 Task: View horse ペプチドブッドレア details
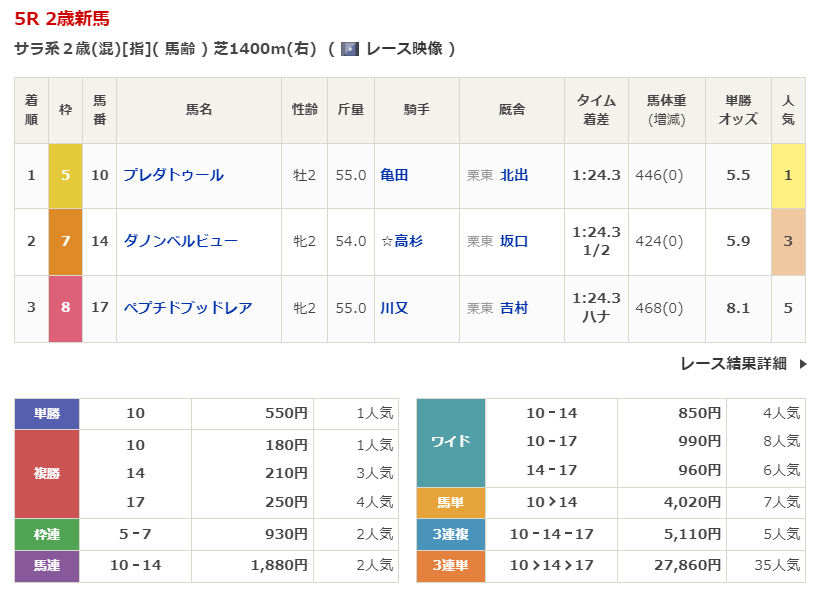(187, 308)
